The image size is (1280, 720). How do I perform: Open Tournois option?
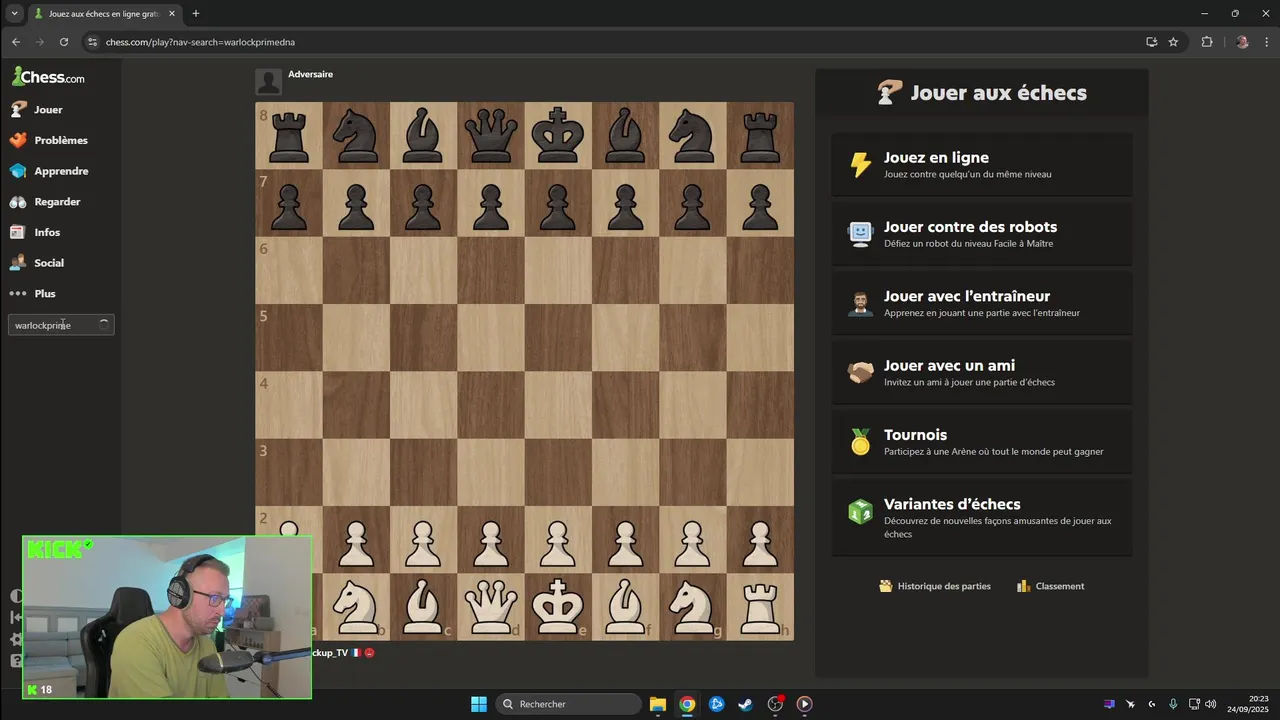click(x=982, y=442)
